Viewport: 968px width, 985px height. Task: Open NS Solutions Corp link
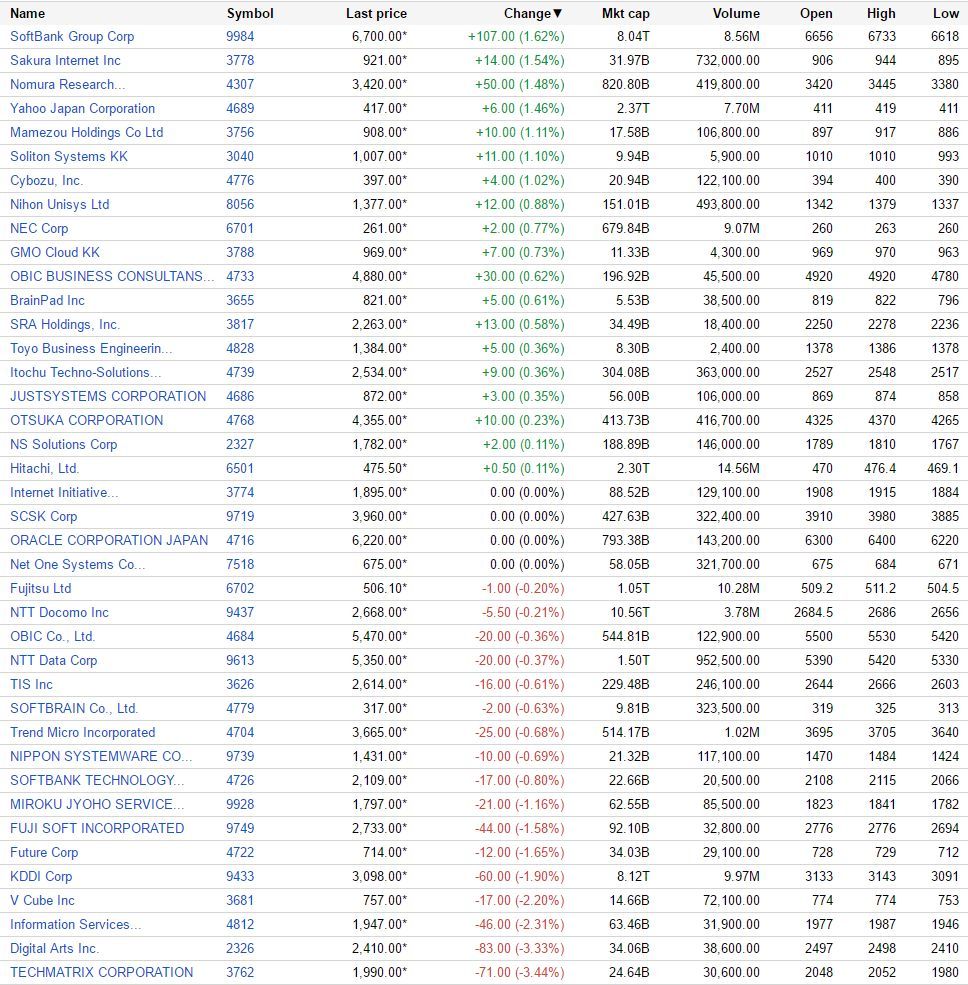coord(63,444)
